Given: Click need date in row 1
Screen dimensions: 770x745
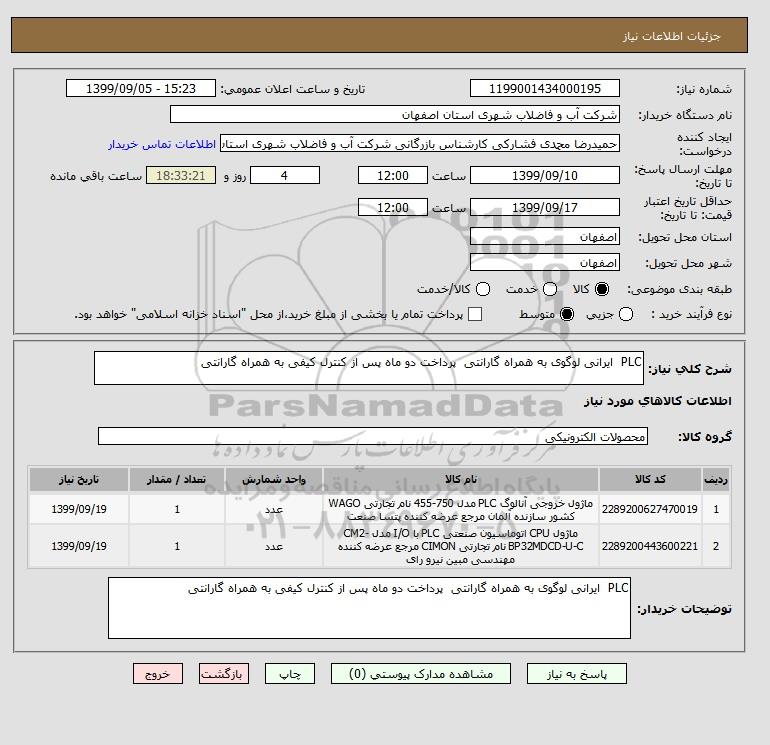Looking at the screenshot, I should (x=79, y=509).
